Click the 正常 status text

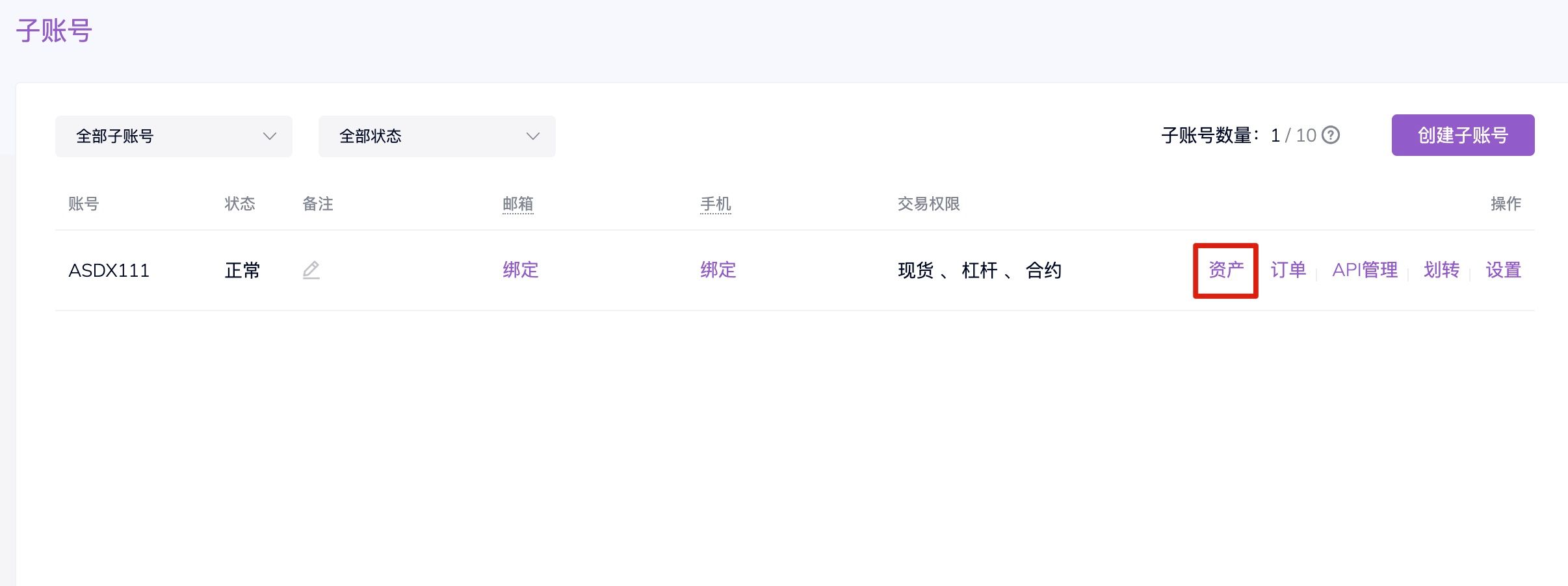pyautogui.click(x=242, y=270)
